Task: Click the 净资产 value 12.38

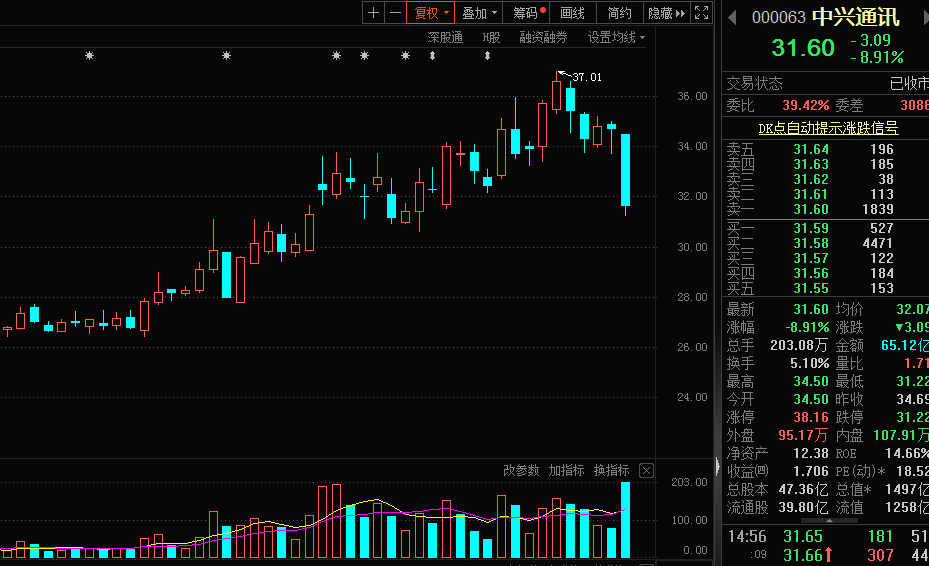Action: coord(811,453)
